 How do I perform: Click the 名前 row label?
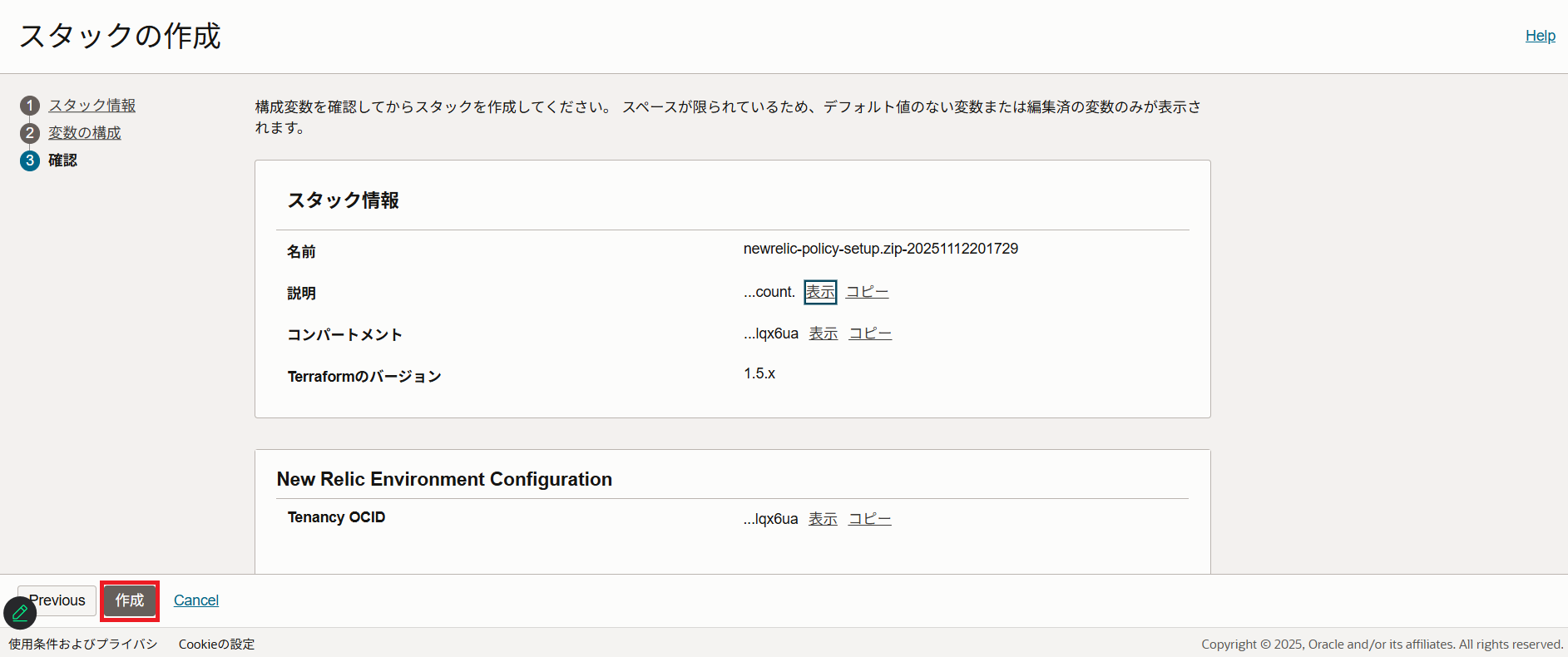click(x=301, y=251)
